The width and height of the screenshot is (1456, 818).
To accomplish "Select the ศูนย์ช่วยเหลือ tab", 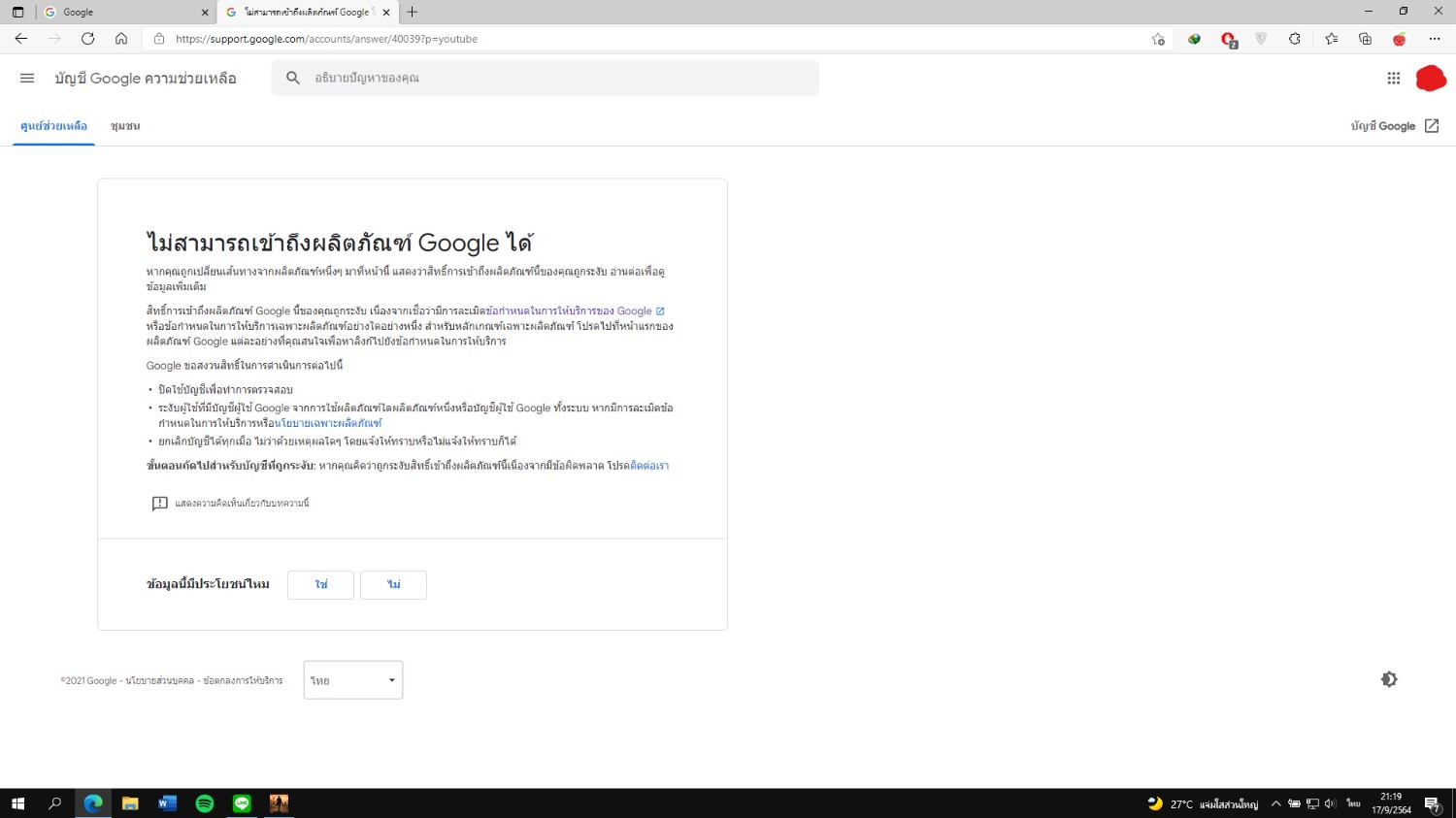I will click(x=53, y=126).
